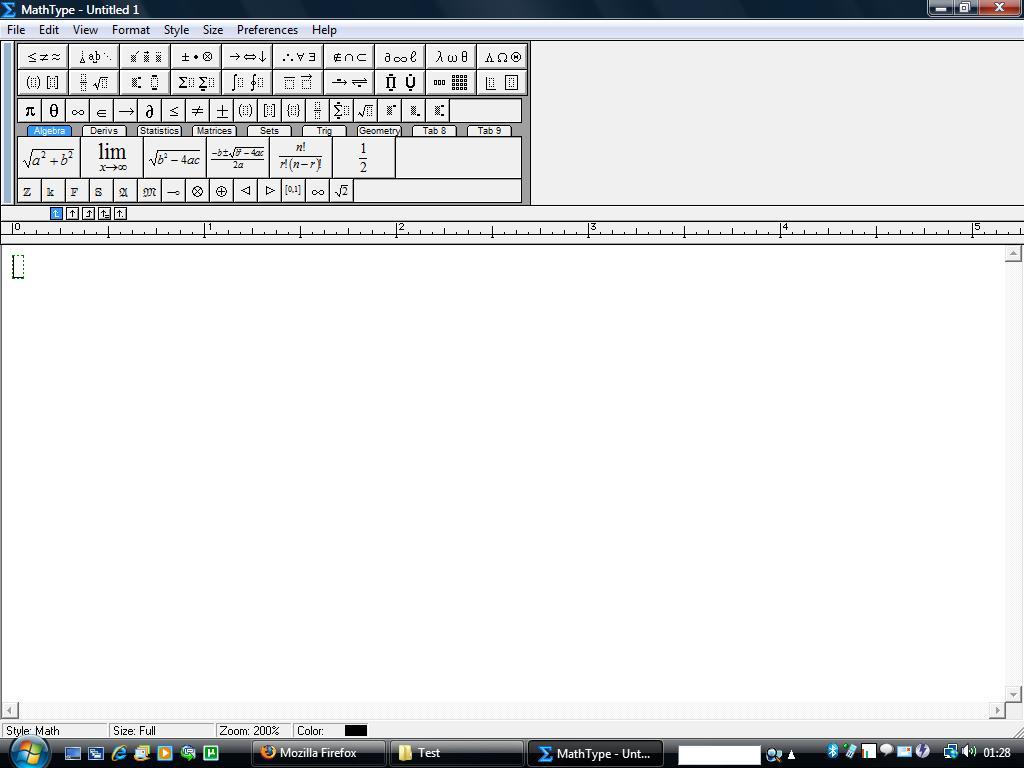Open the underbar and overbar templates palette
The image size is (1024, 768).
point(298,82)
